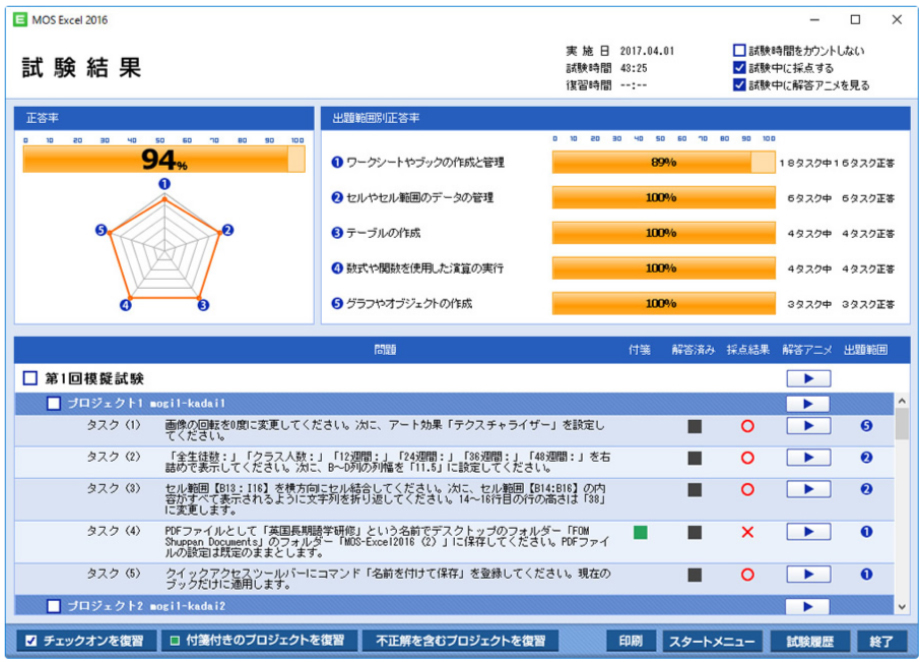Click the タスク (4) PDF save question text
Screen dimensions: 923x662
click(387, 542)
